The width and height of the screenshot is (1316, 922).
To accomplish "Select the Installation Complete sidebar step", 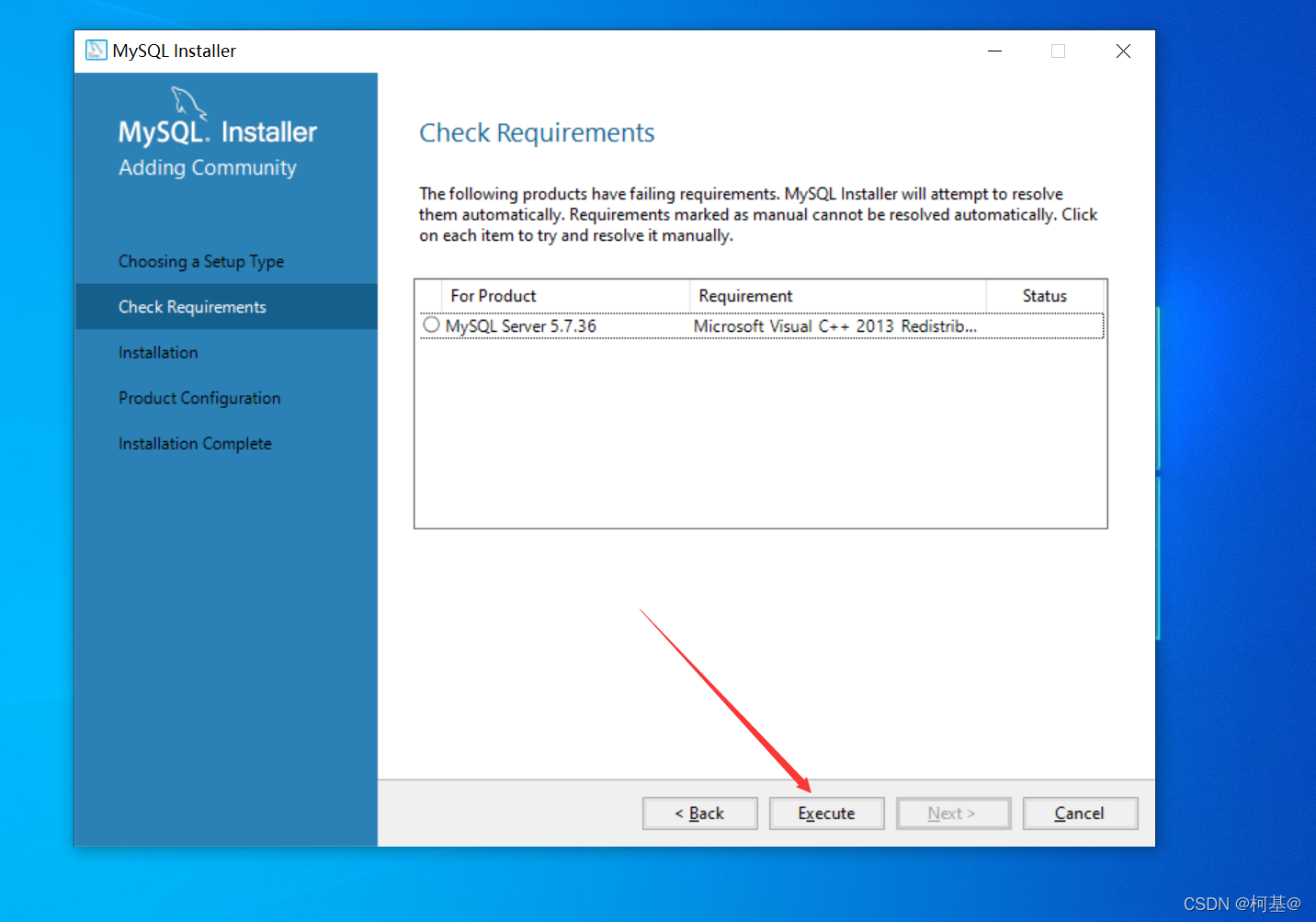I will tap(195, 444).
